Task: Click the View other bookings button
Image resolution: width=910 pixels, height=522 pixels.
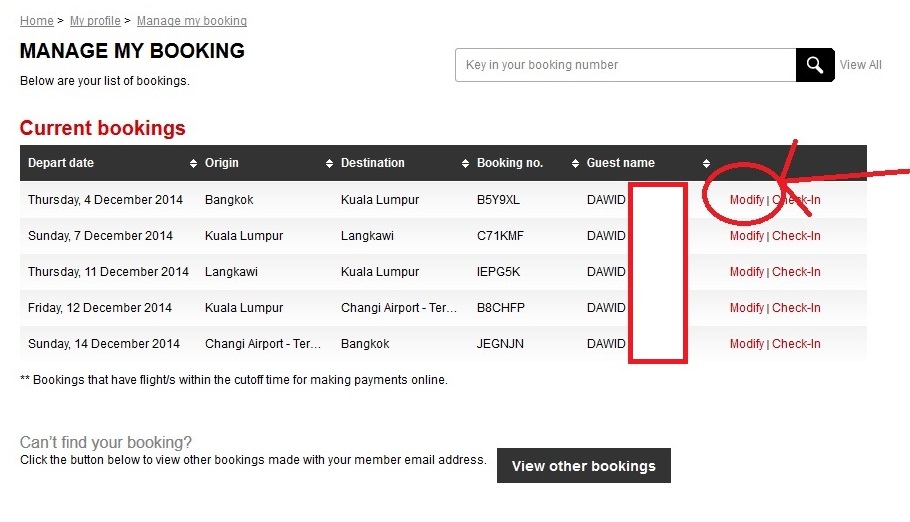Action: click(x=584, y=466)
